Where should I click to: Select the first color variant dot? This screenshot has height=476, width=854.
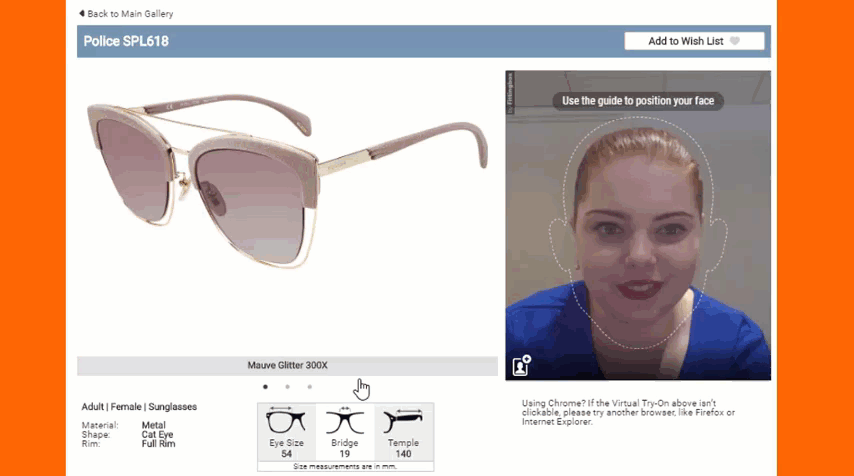point(265,387)
